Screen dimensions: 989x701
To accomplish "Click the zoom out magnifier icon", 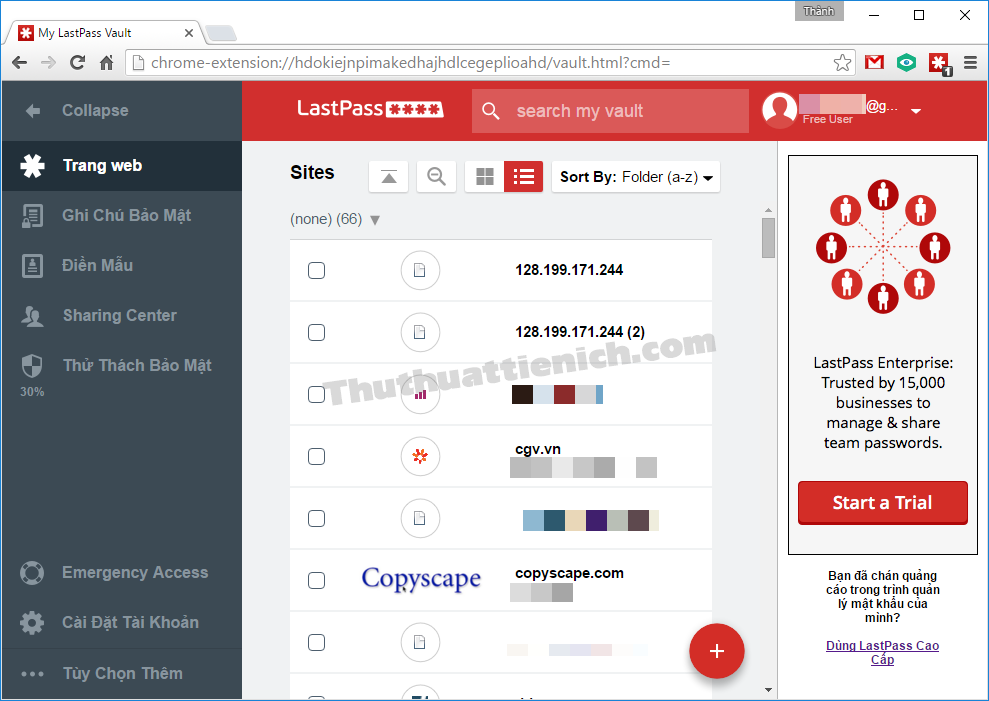I will pyautogui.click(x=436, y=177).
